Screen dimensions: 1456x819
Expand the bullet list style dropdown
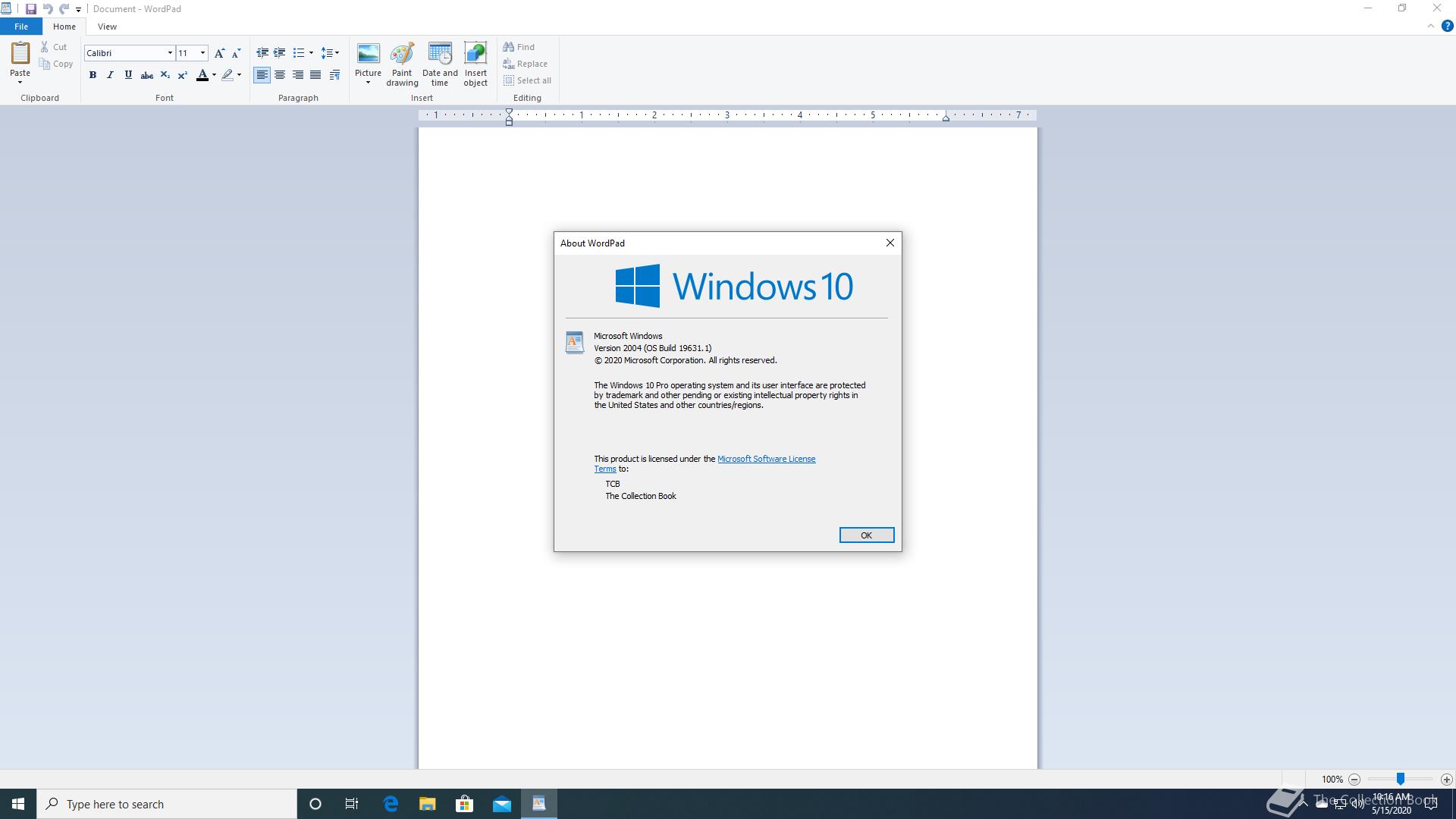tap(311, 53)
